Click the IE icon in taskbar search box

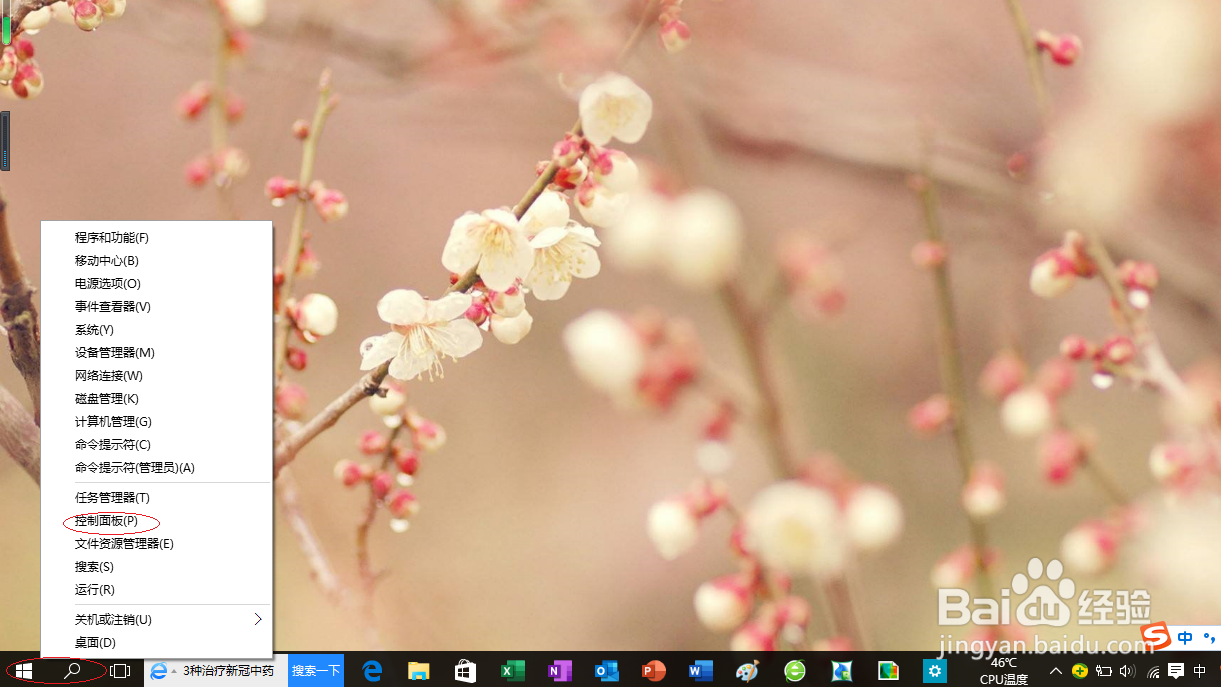point(158,671)
